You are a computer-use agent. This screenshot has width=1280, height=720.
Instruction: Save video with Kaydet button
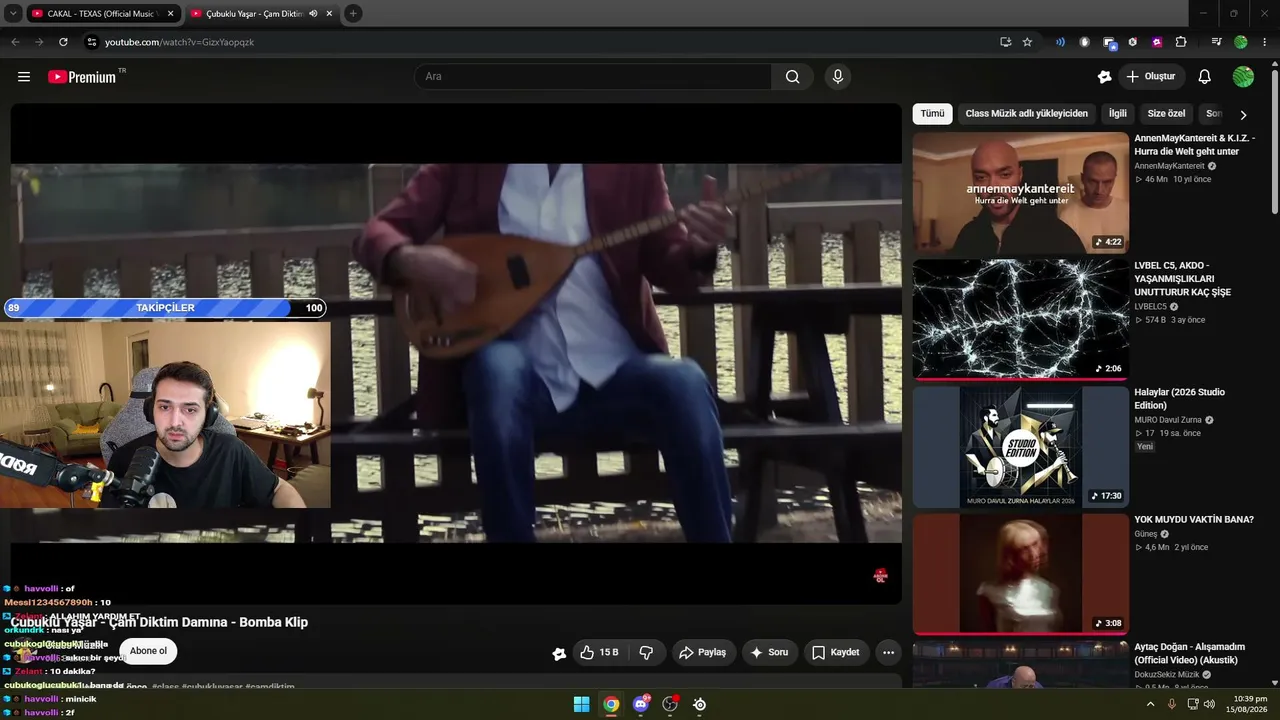[835, 653]
